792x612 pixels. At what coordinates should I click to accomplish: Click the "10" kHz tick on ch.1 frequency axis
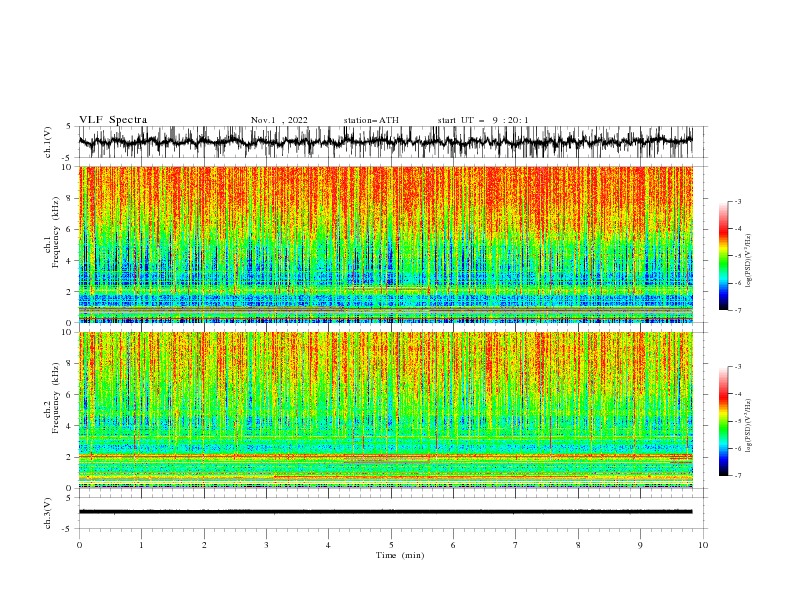pos(68,167)
